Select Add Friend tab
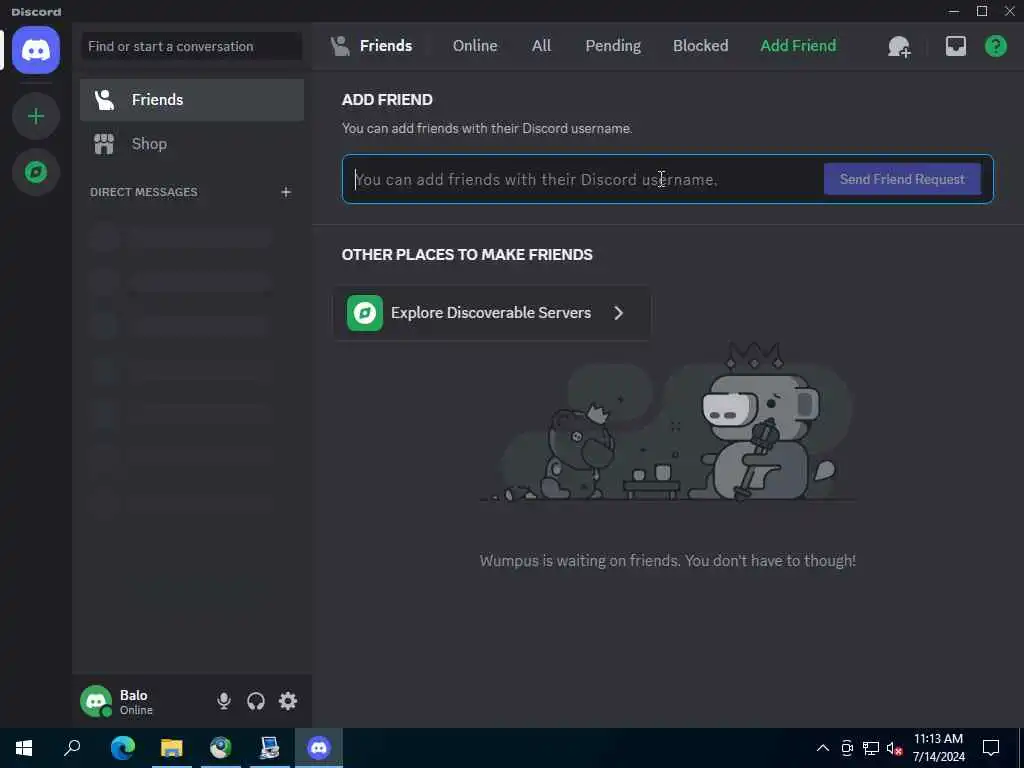The width and height of the screenshot is (1024, 768). 798,46
